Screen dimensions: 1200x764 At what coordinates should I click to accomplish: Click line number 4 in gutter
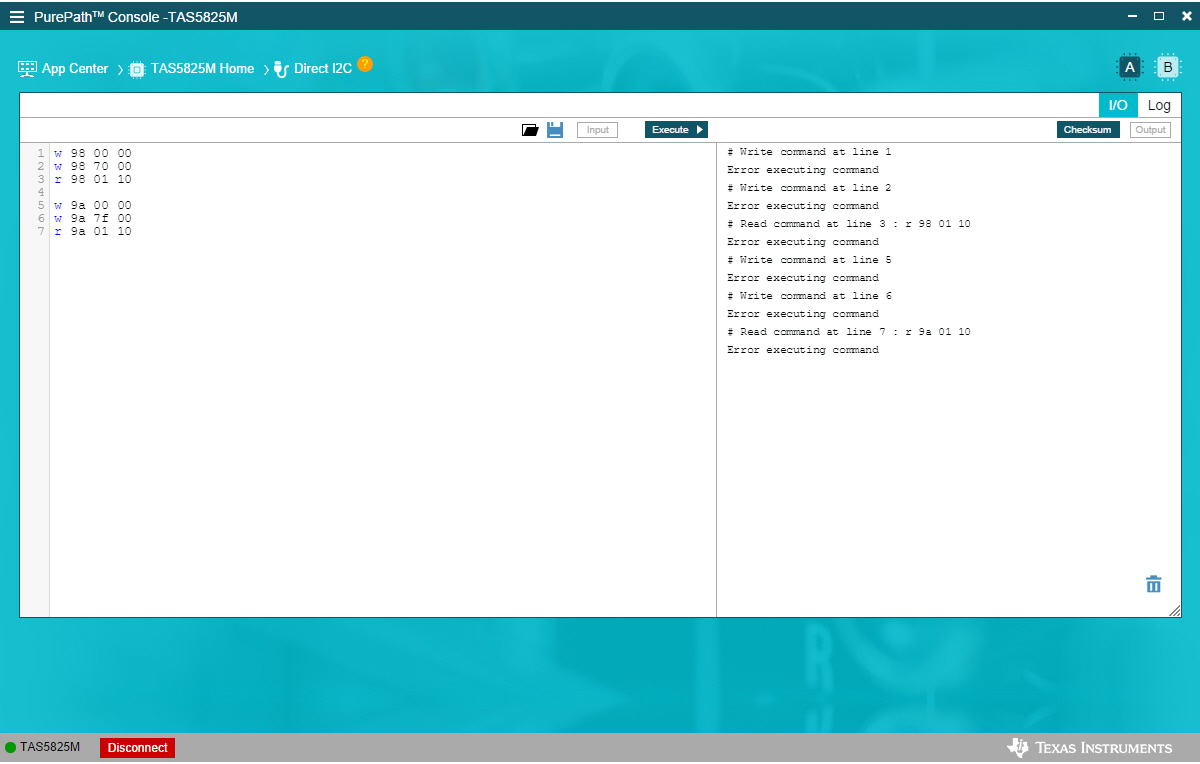click(x=41, y=193)
